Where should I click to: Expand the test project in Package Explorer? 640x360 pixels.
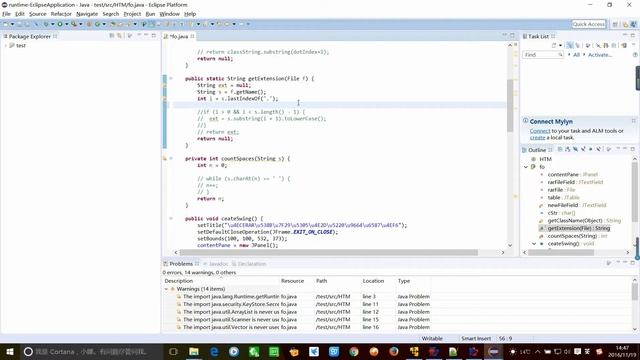6,45
